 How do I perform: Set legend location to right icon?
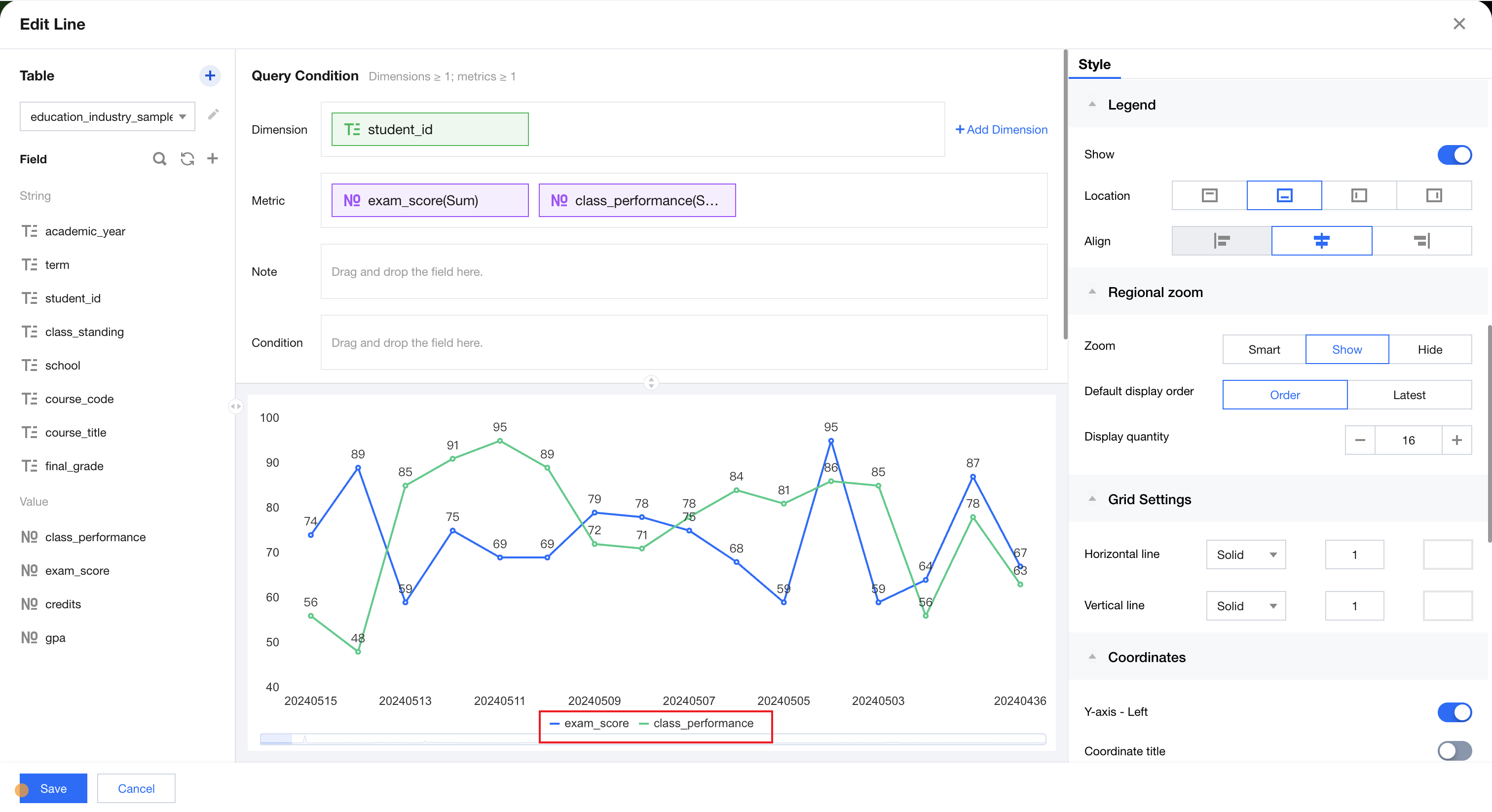click(x=1433, y=195)
